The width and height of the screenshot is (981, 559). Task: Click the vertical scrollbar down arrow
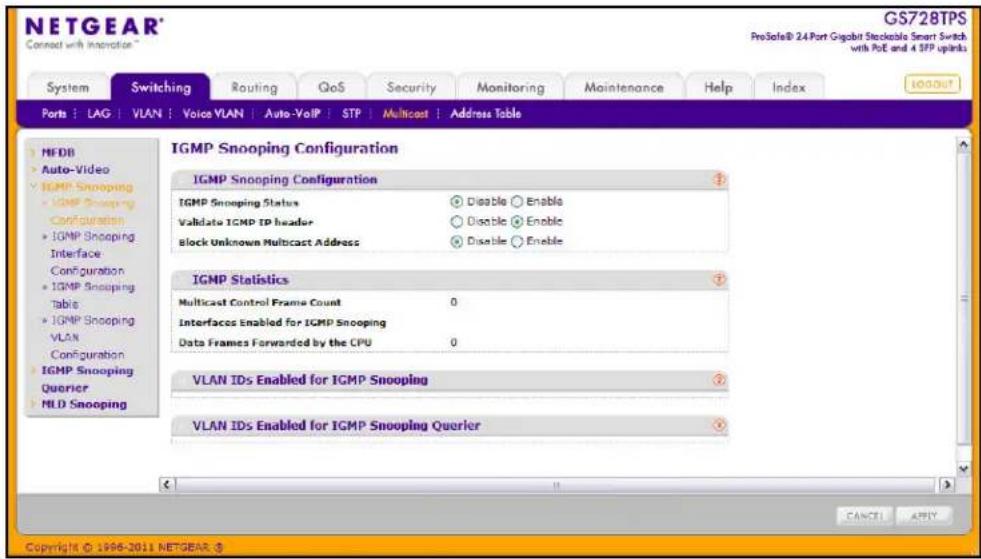pos(963,468)
